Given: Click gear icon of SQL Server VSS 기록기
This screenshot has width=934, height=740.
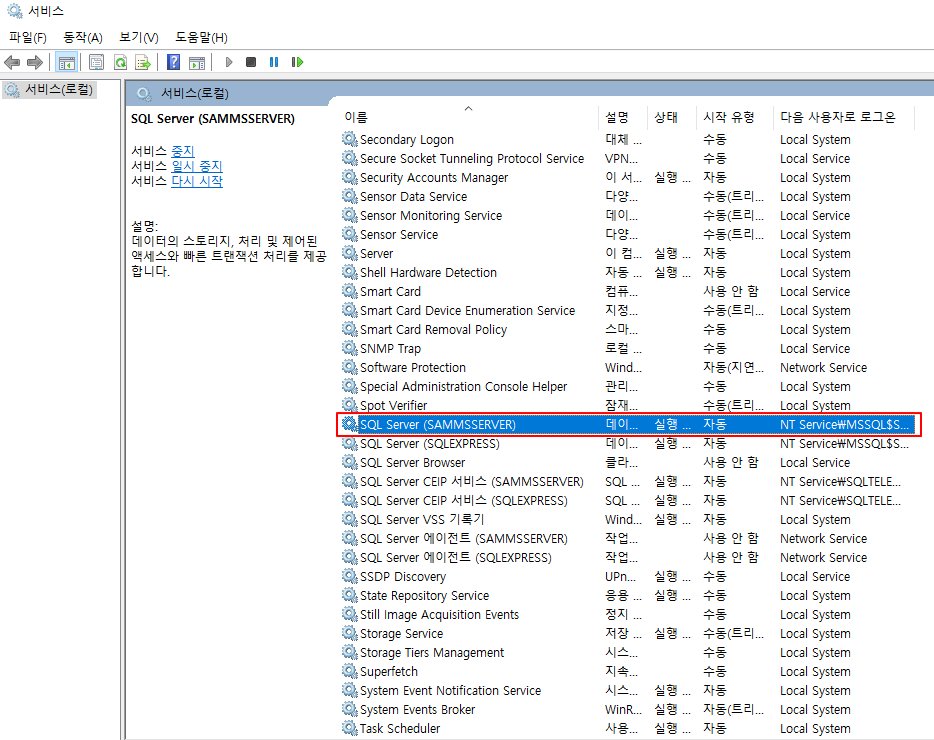Looking at the screenshot, I should tap(350, 519).
